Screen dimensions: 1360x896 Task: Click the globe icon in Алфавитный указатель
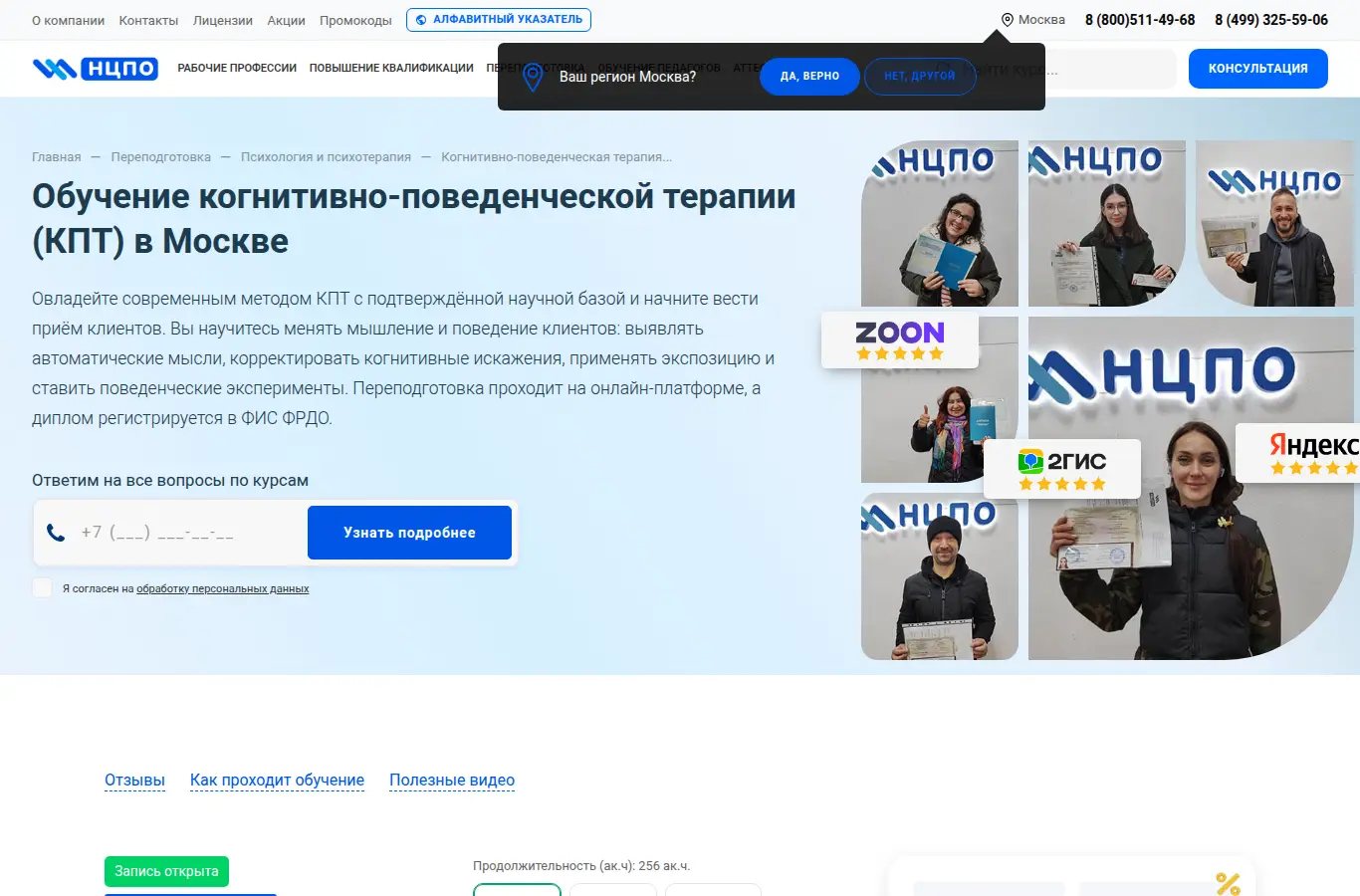point(421,20)
